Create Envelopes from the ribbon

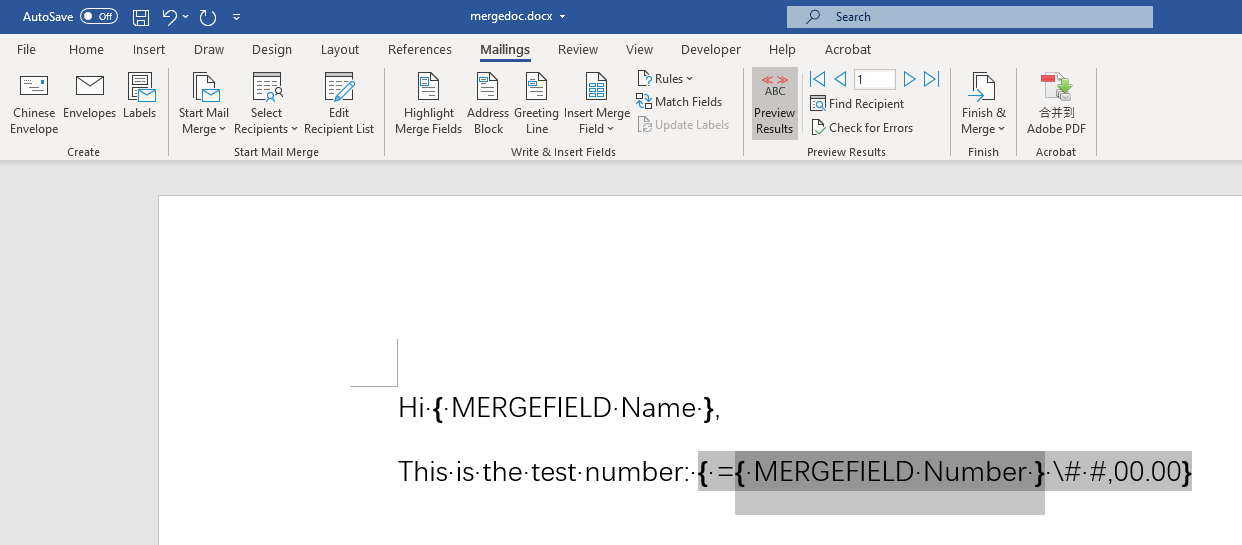pyautogui.click(x=90, y=97)
